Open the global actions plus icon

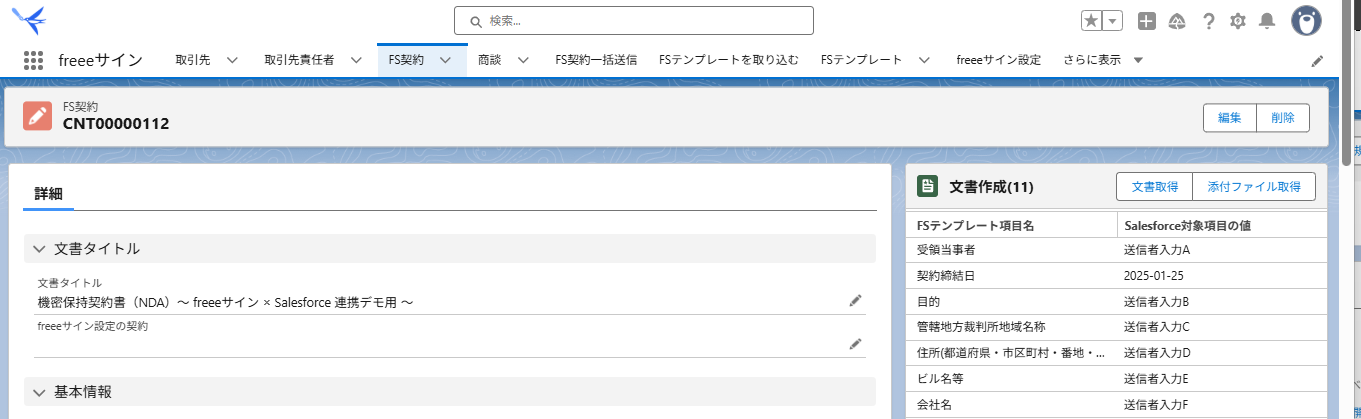[1147, 21]
